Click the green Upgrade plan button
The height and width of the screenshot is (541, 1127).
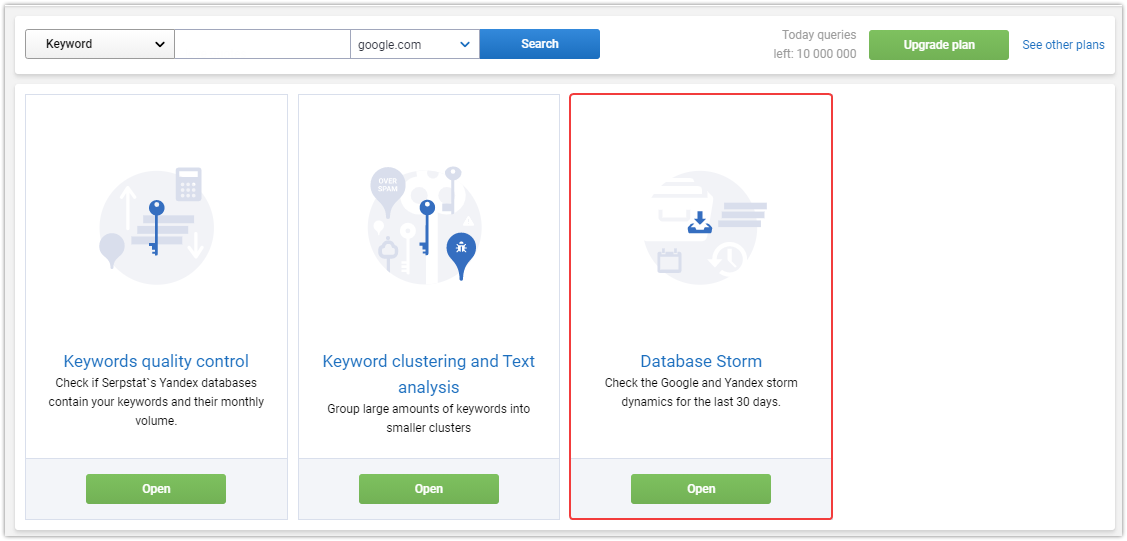click(x=939, y=45)
